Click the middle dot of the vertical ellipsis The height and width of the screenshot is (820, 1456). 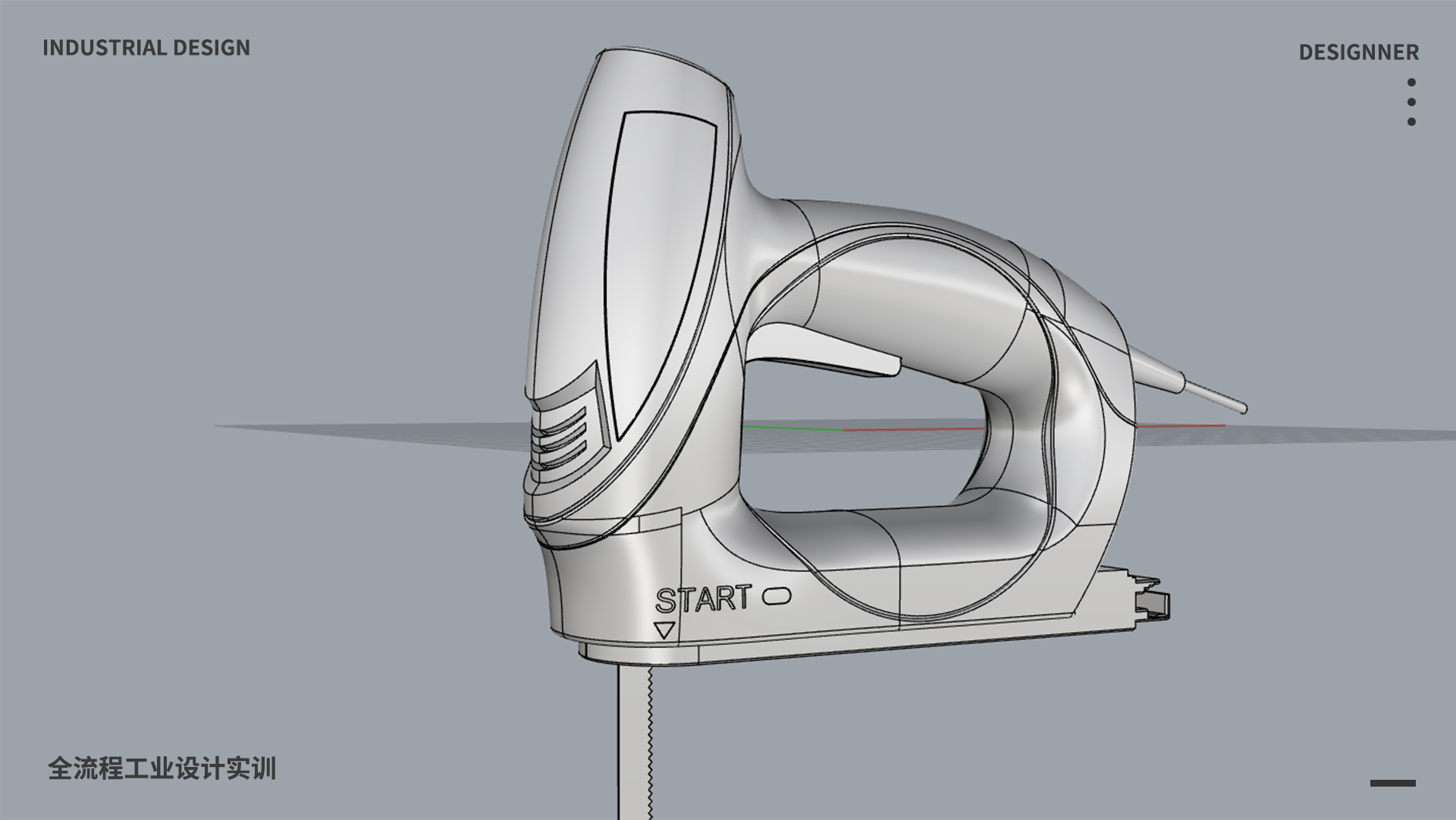pos(1411,102)
